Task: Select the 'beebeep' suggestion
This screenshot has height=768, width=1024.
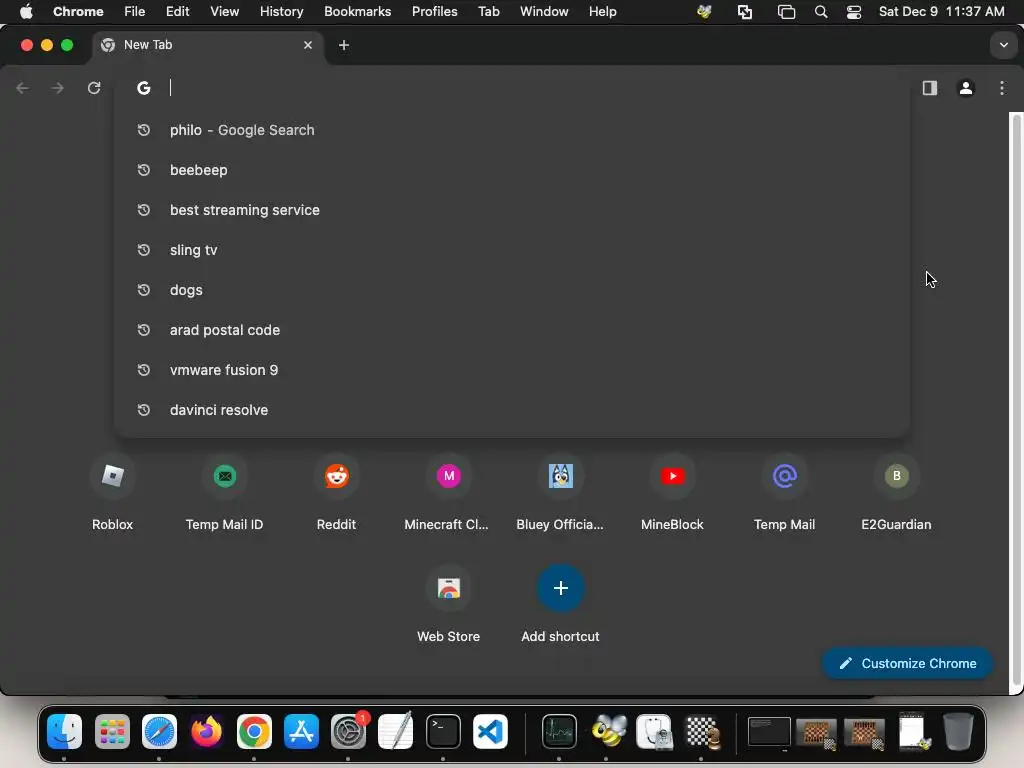Action: click(512, 170)
